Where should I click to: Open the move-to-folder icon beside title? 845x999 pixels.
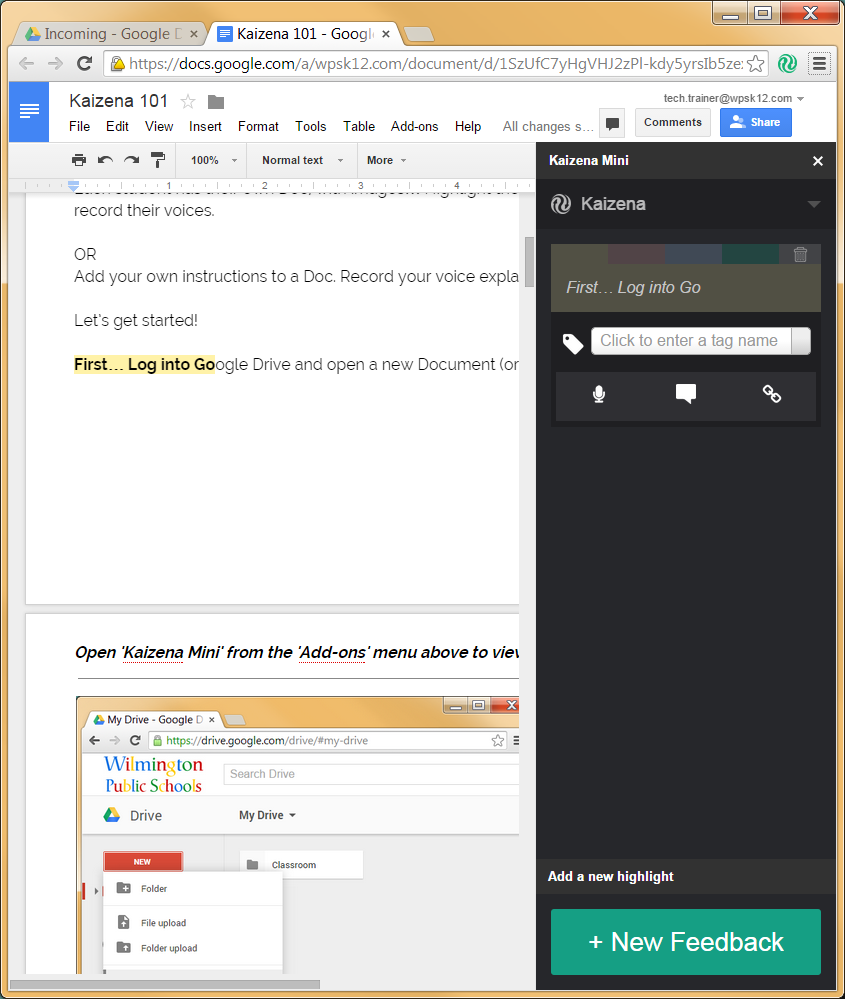pyautogui.click(x=216, y=101)
